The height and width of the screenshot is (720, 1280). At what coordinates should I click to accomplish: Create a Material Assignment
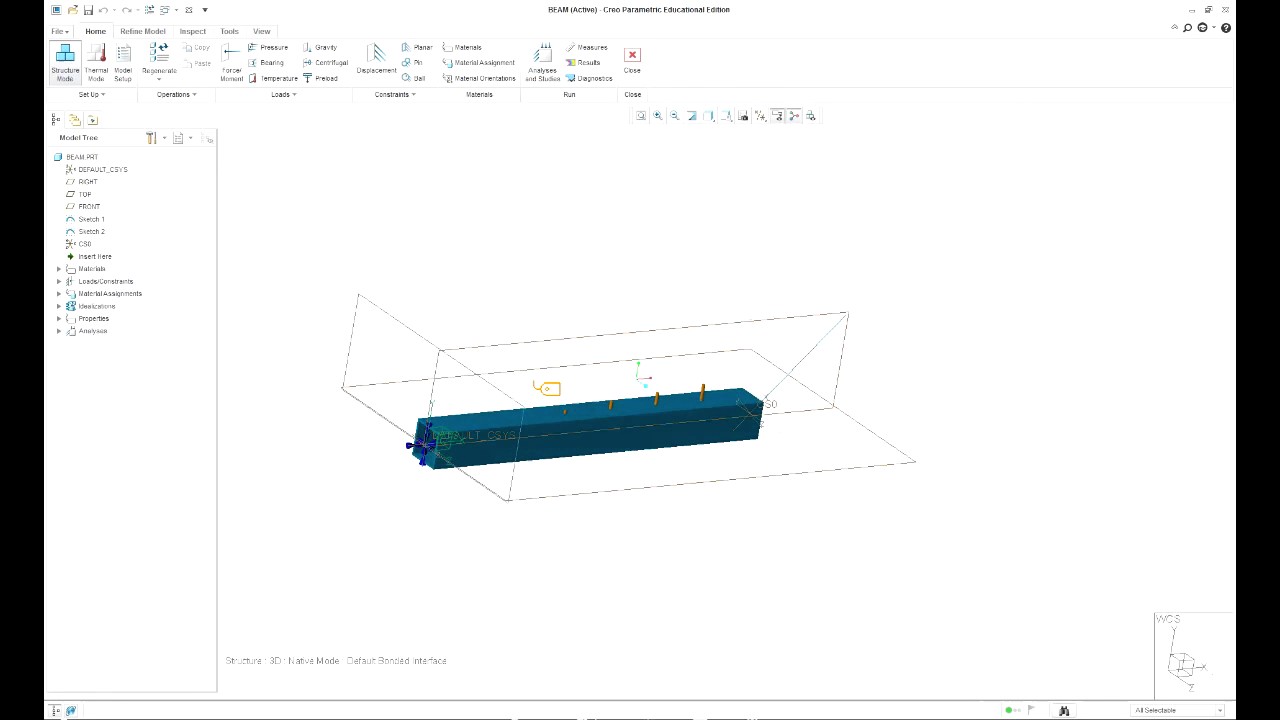pyautogui.click(x=484, y=62)
